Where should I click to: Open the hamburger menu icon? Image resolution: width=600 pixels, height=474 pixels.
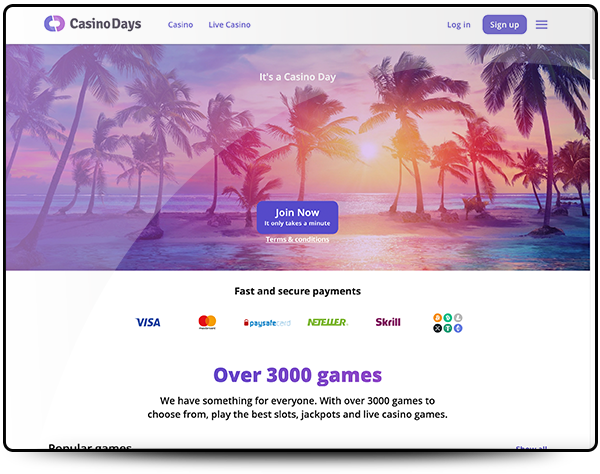click(x=541, y=25)
